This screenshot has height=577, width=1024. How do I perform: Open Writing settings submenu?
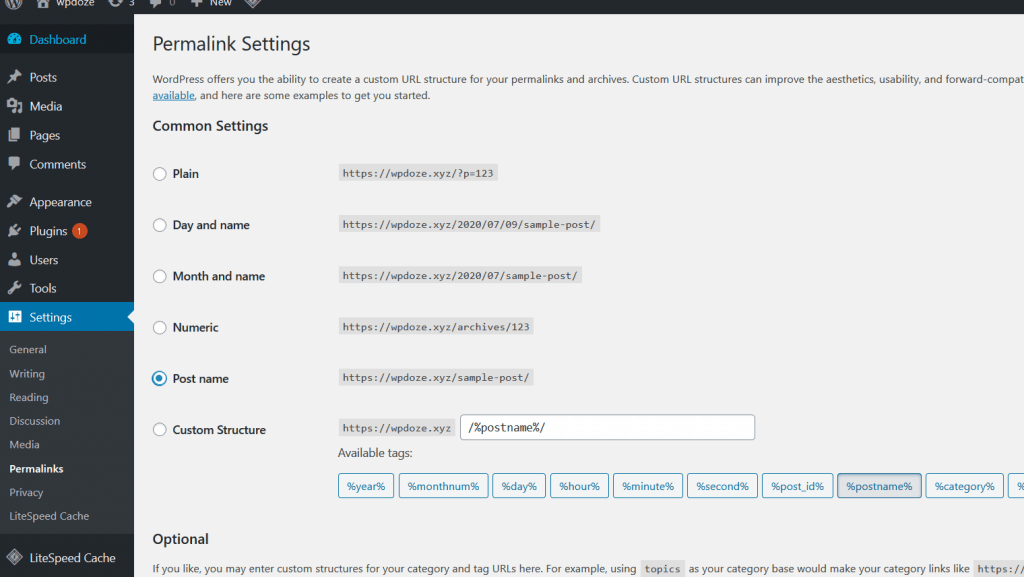click(x=27, y=373)
